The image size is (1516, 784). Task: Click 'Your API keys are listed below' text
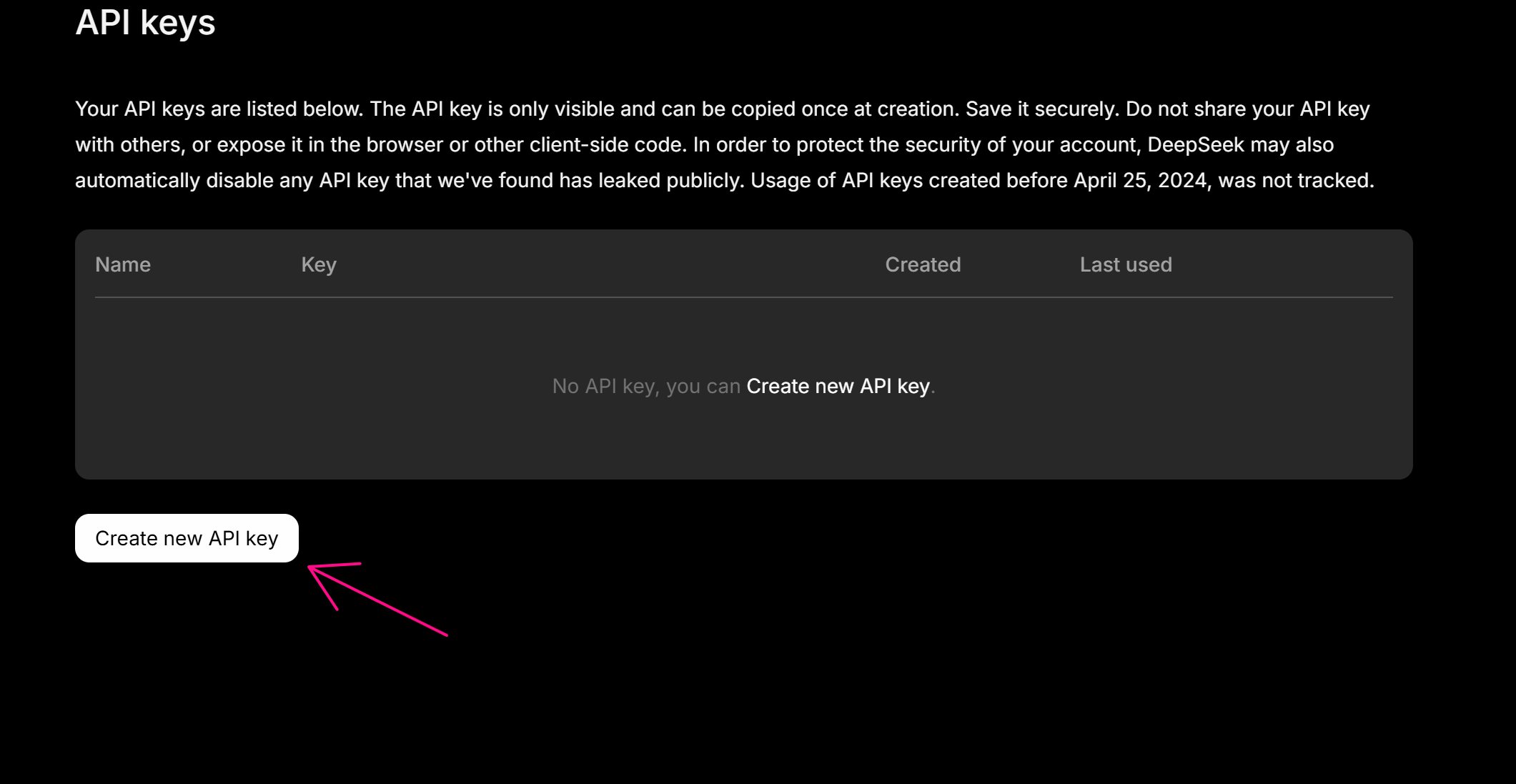pyautogui.click(x=219, y=109)
